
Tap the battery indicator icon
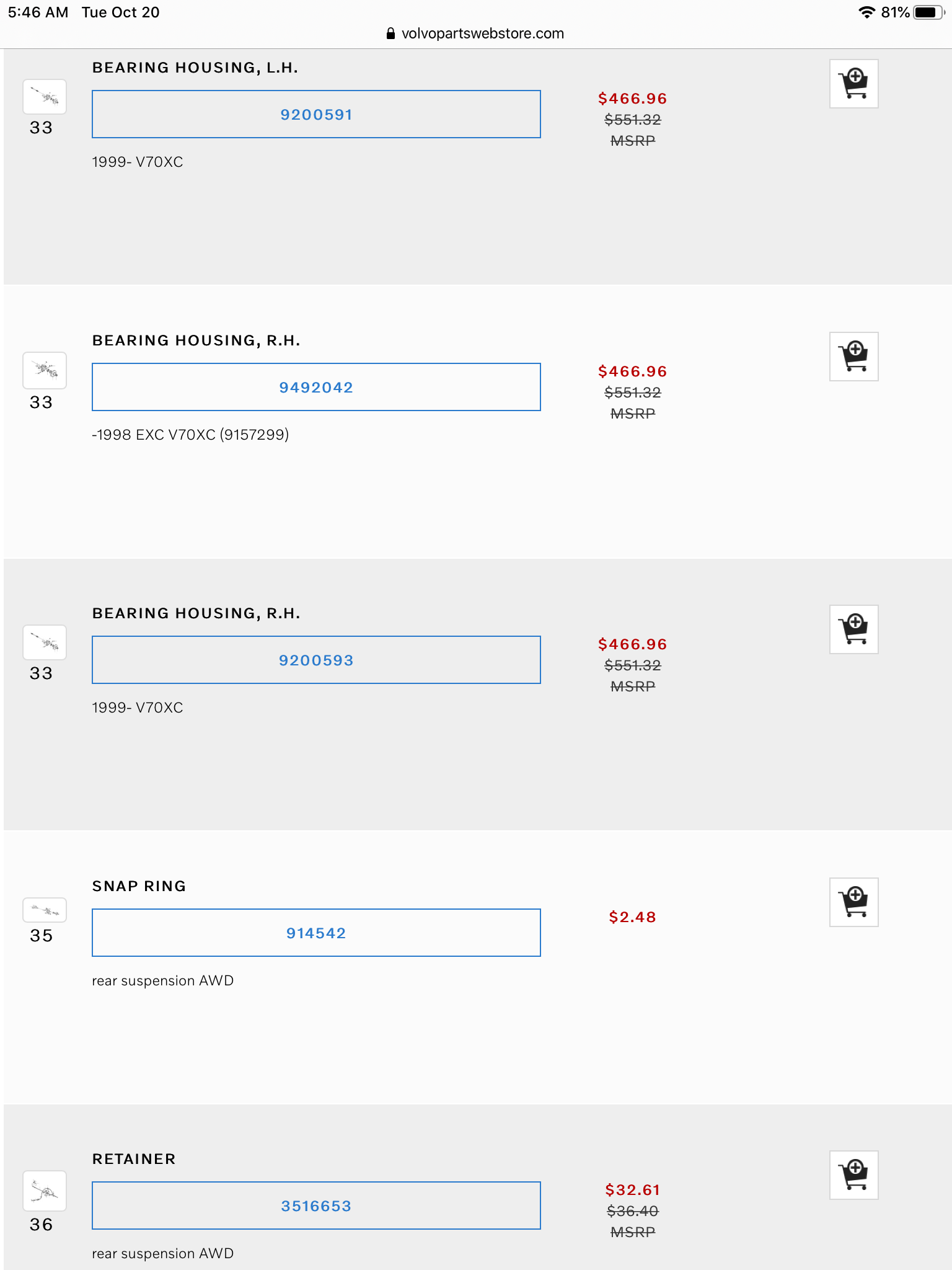pos(928,12)
